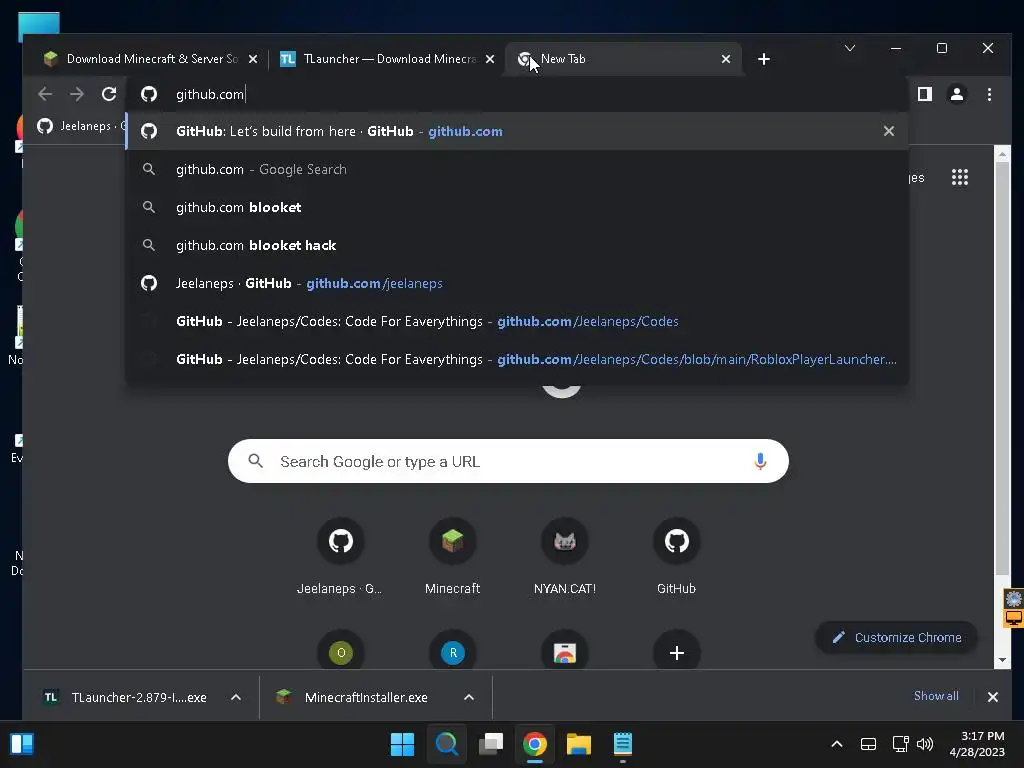Open Jeelaneps bookmark in bookmarks bar
This screenshot has width=1024, height=768.
tap(80, 126)
